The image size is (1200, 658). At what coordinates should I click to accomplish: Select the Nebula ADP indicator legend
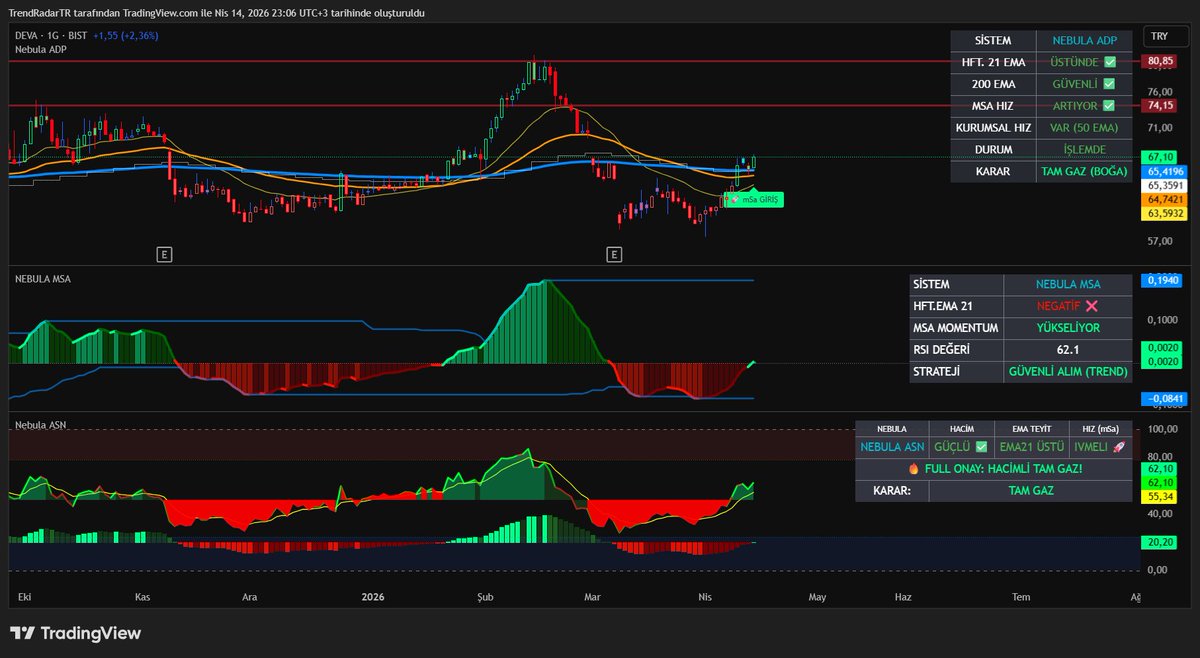(40, 48)
